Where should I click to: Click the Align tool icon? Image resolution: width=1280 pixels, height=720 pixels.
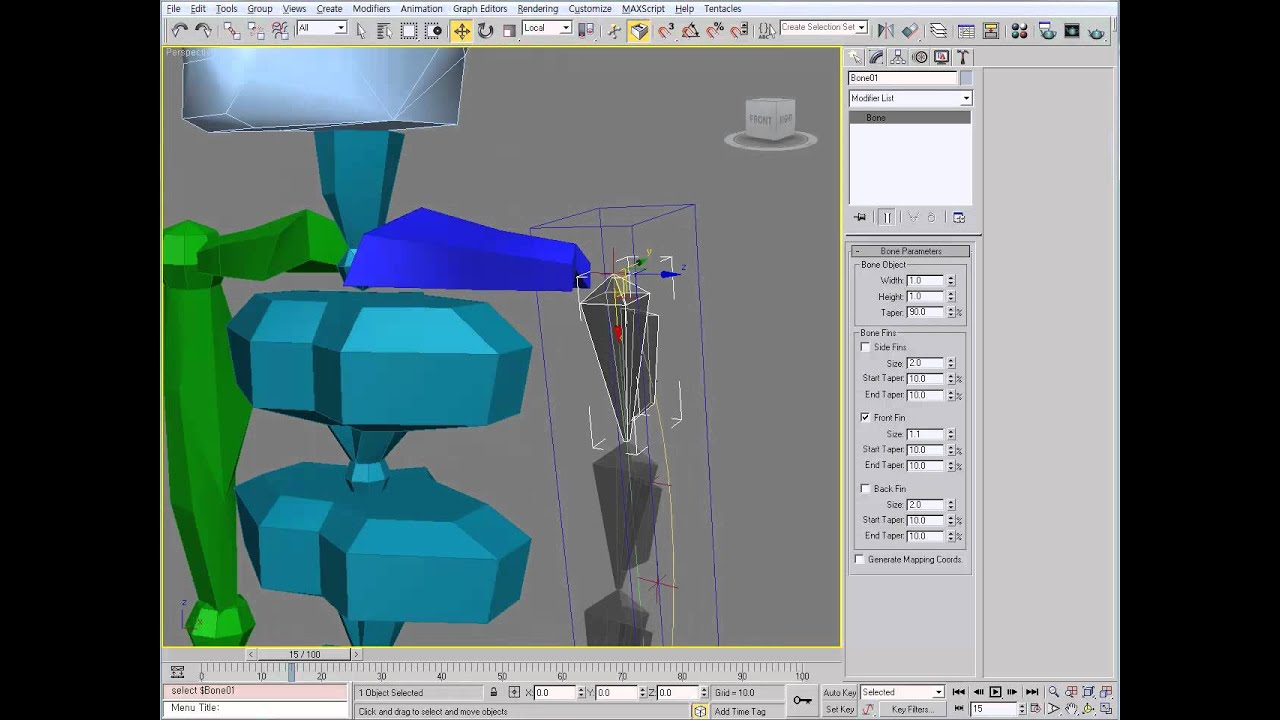coord(910,31)
